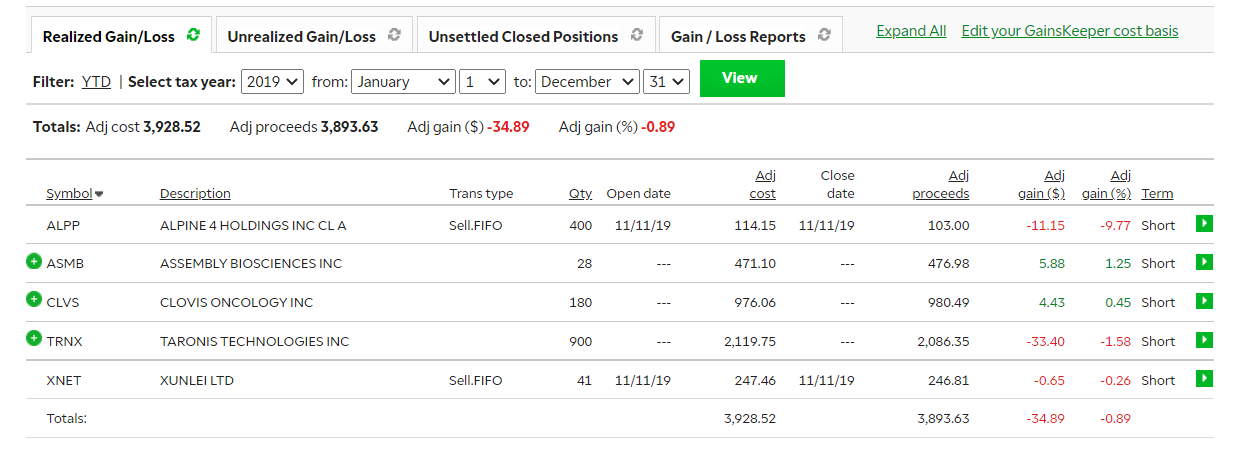Click the green arrow icon in ALPP row

(x=1204, y=224)
